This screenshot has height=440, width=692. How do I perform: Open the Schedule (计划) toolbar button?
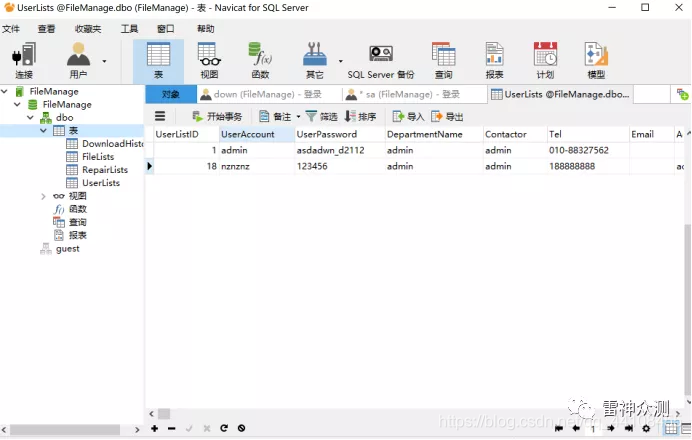545,60
